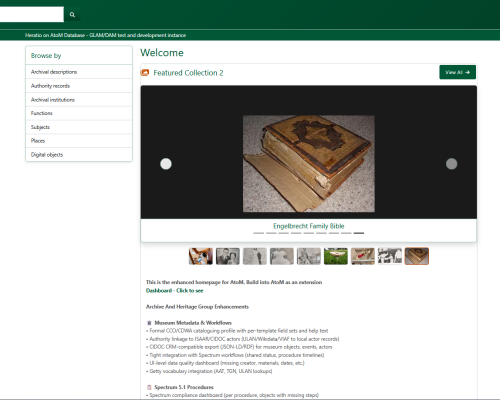Browse Archival institutions
Viewport: 500px width, 400px height.
(x=79, y=100)
